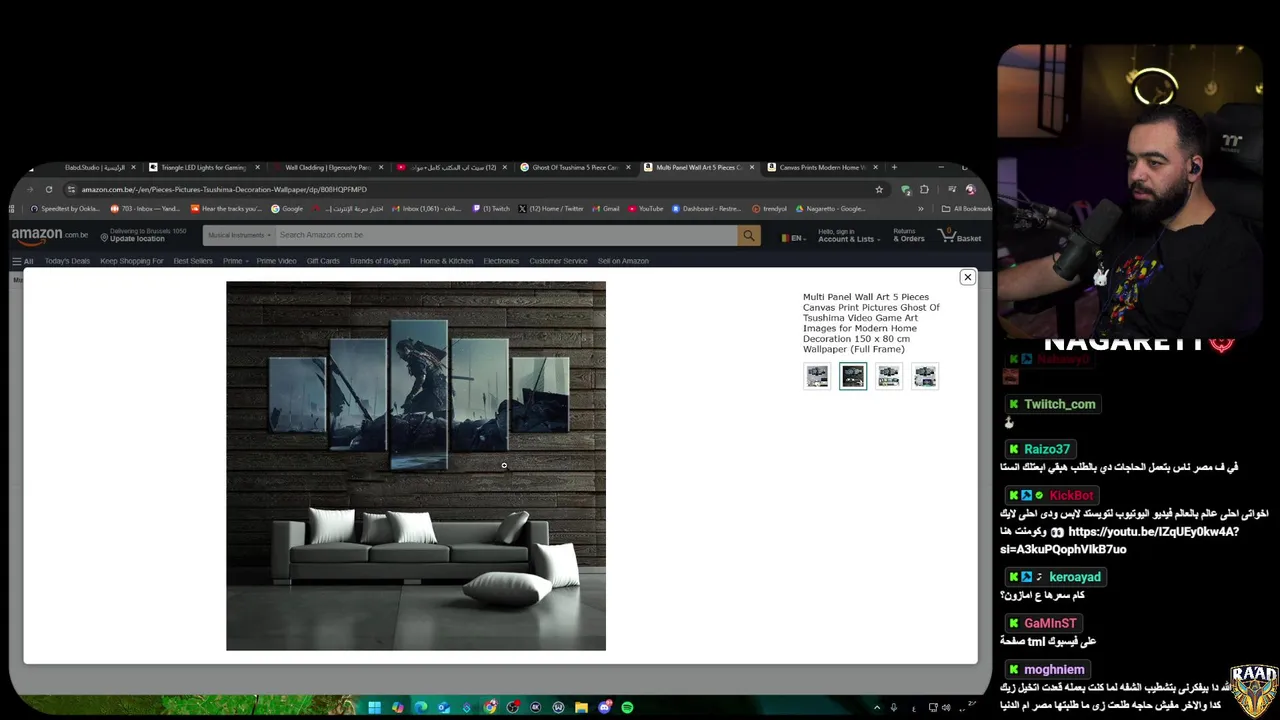Click the Chrome profile avatar
Screen dimensions: 1280x720
pos(970,189)
